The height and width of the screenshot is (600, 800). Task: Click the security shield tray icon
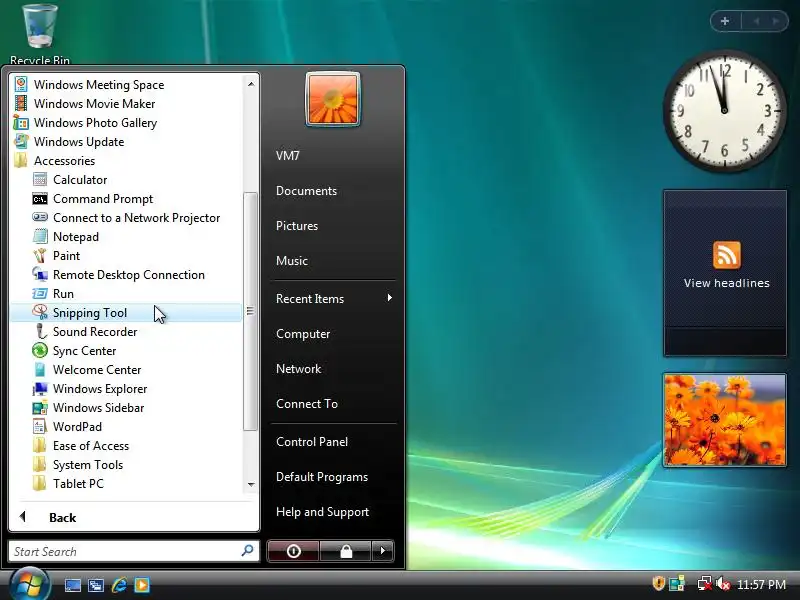tap(659, 583)
